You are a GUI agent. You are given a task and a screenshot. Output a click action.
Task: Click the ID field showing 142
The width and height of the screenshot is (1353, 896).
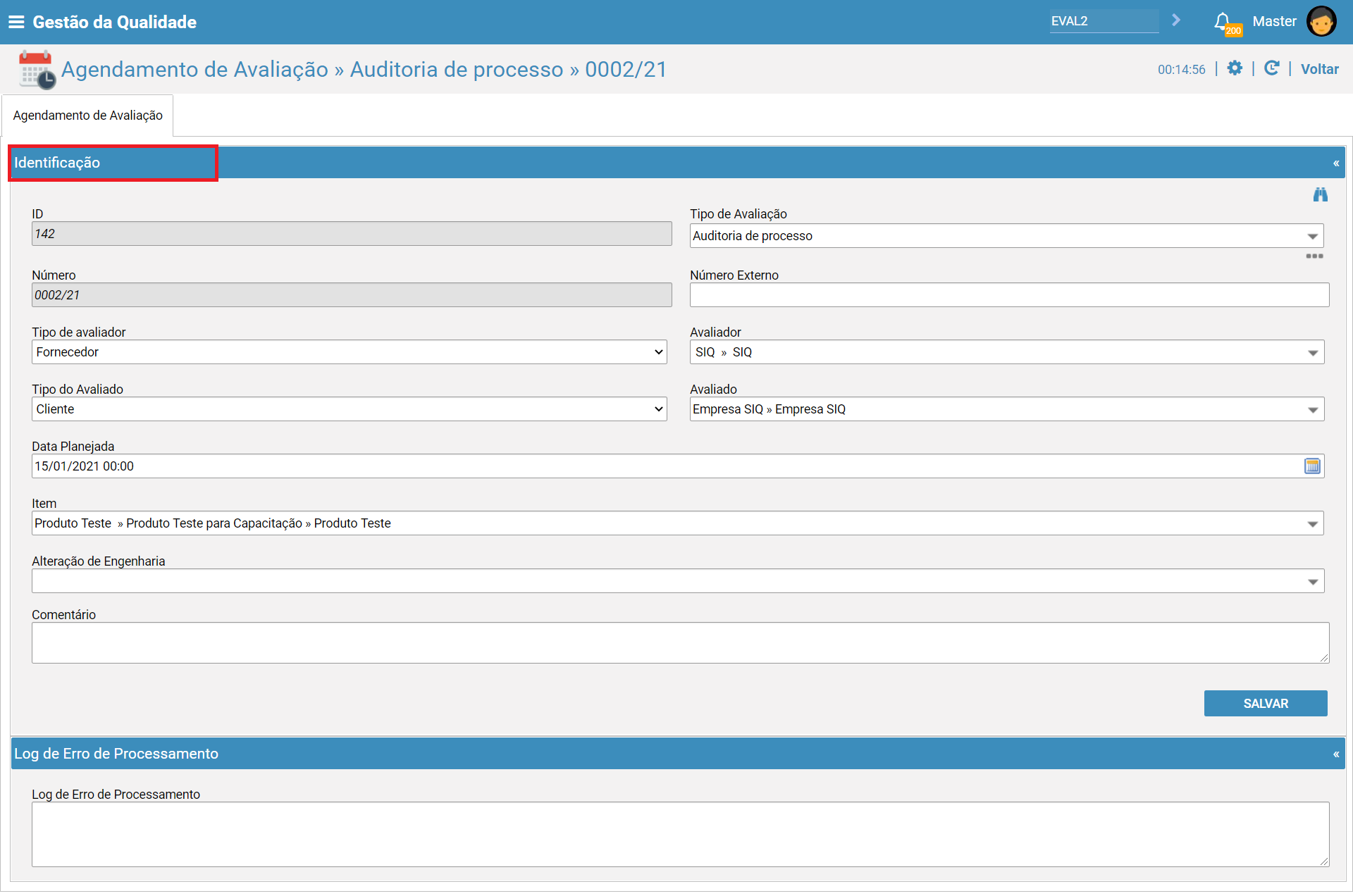352,234
